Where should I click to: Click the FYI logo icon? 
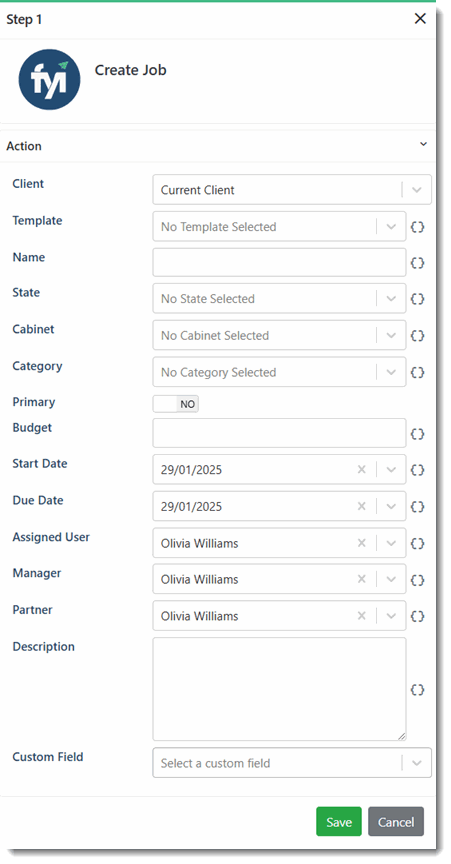pos(50,79)
